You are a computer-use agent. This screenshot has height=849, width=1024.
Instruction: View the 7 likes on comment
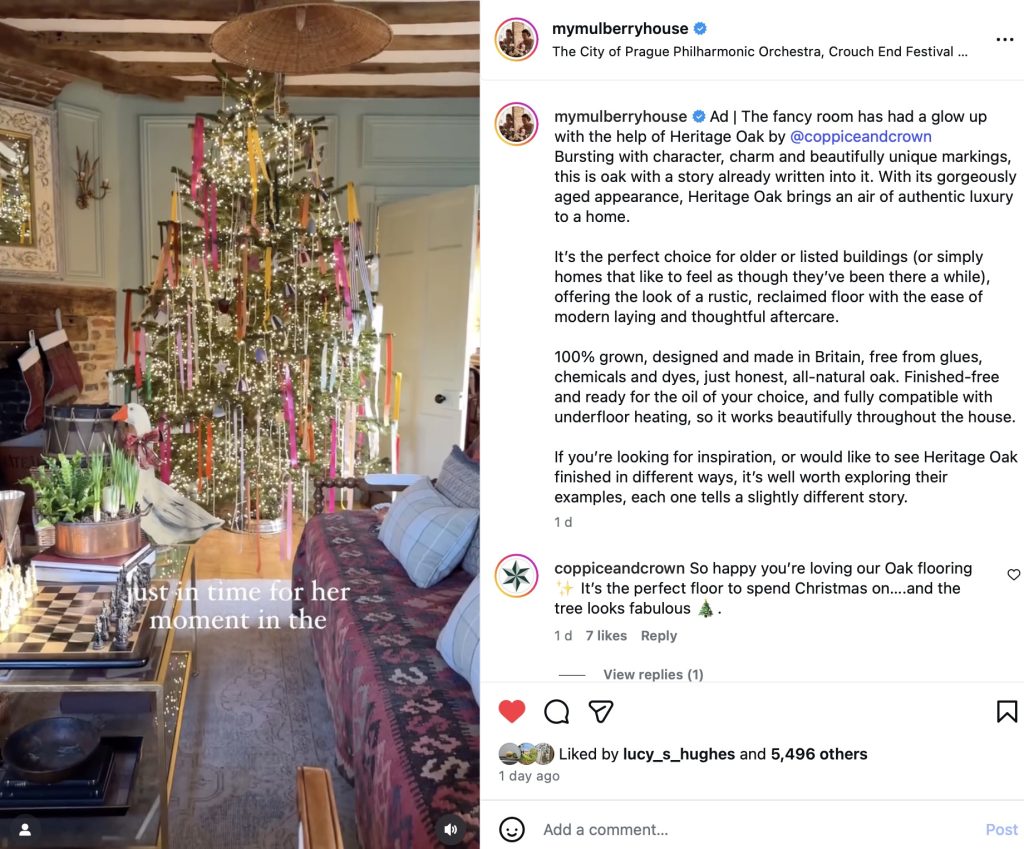[x=605, y=635]
